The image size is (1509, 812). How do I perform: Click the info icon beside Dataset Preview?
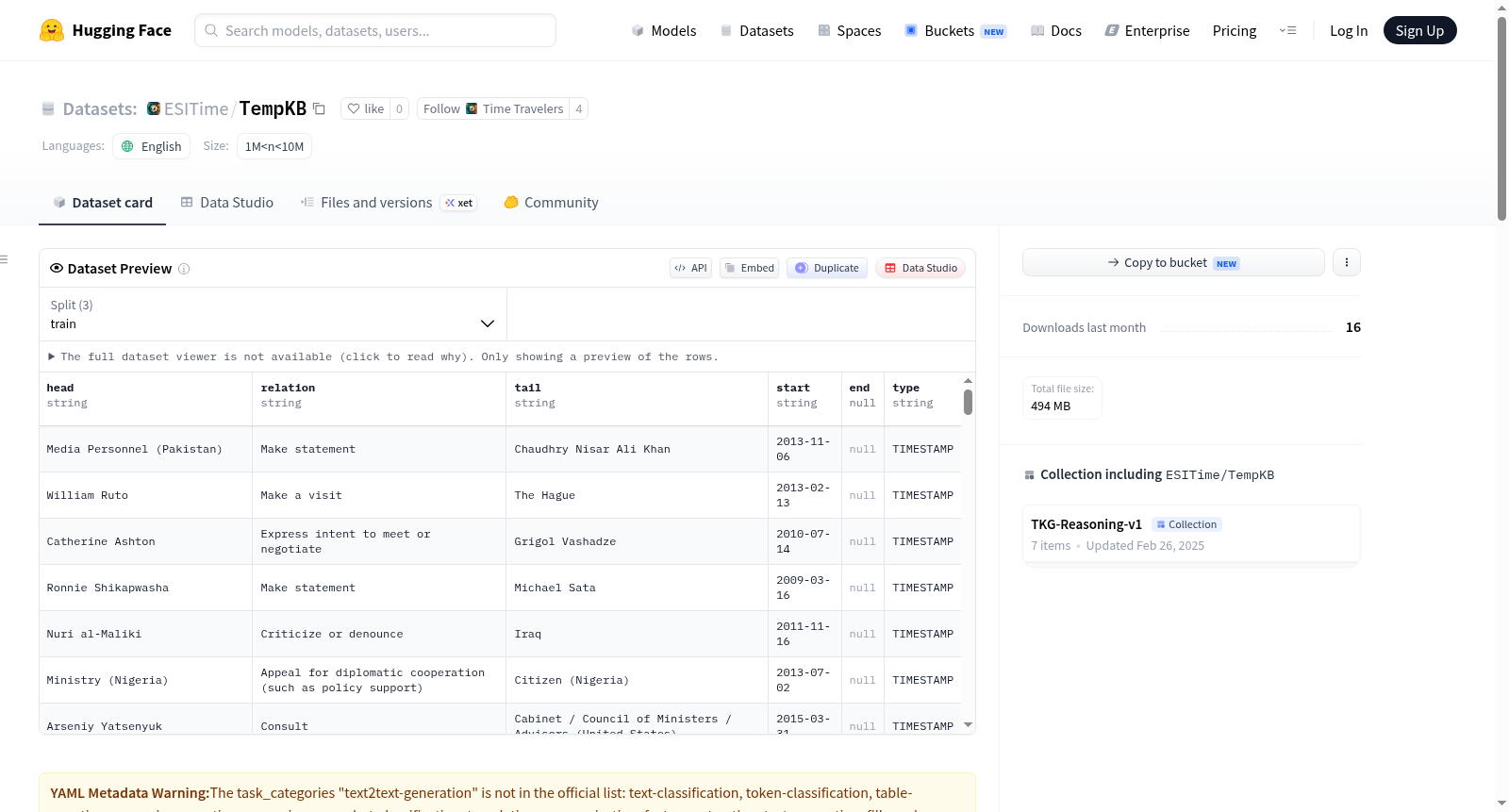184,269
